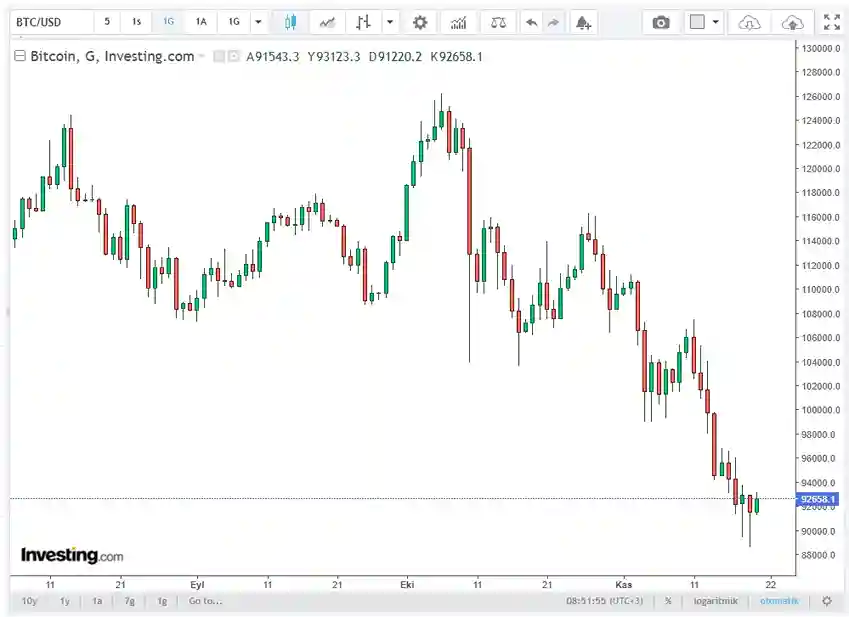Click the Go to... button
This screenshot has width=849, height=617.
pyautogui.click(x=205, y=601)
